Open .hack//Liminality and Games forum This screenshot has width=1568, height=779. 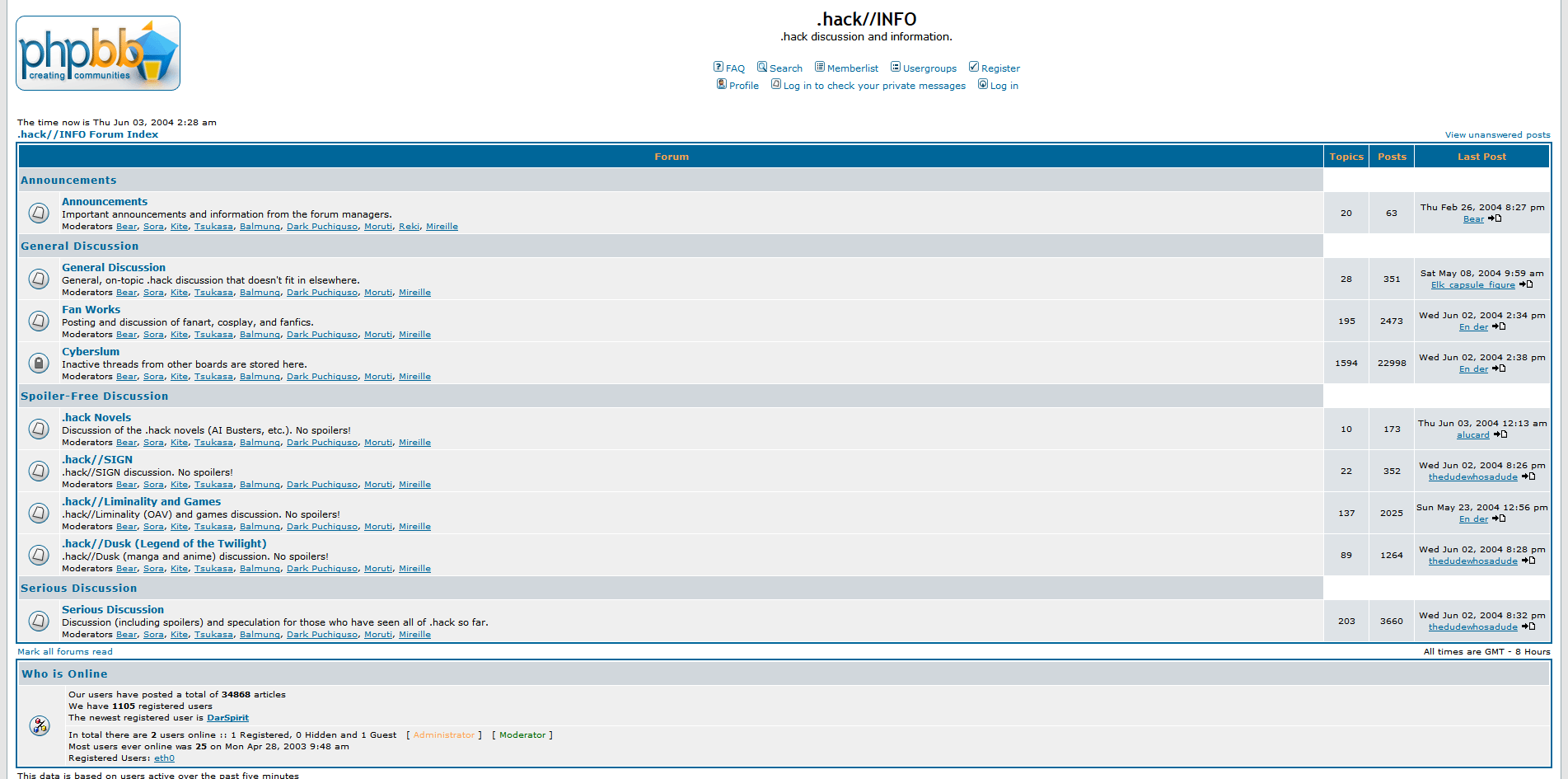pos(142,501)
